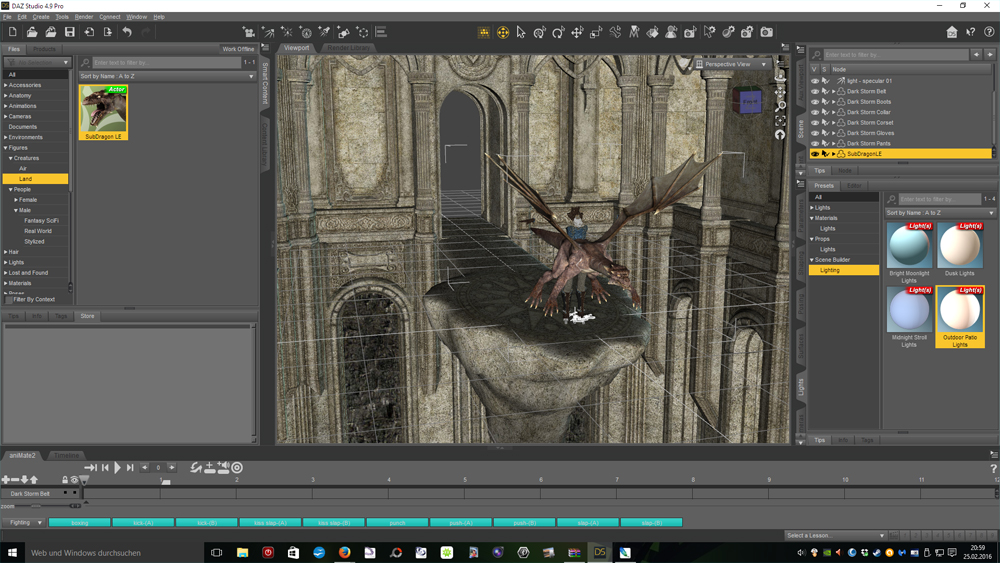1000x563 pixels.
Task: Create a new scene with New icon
Action: coord(12,33)
